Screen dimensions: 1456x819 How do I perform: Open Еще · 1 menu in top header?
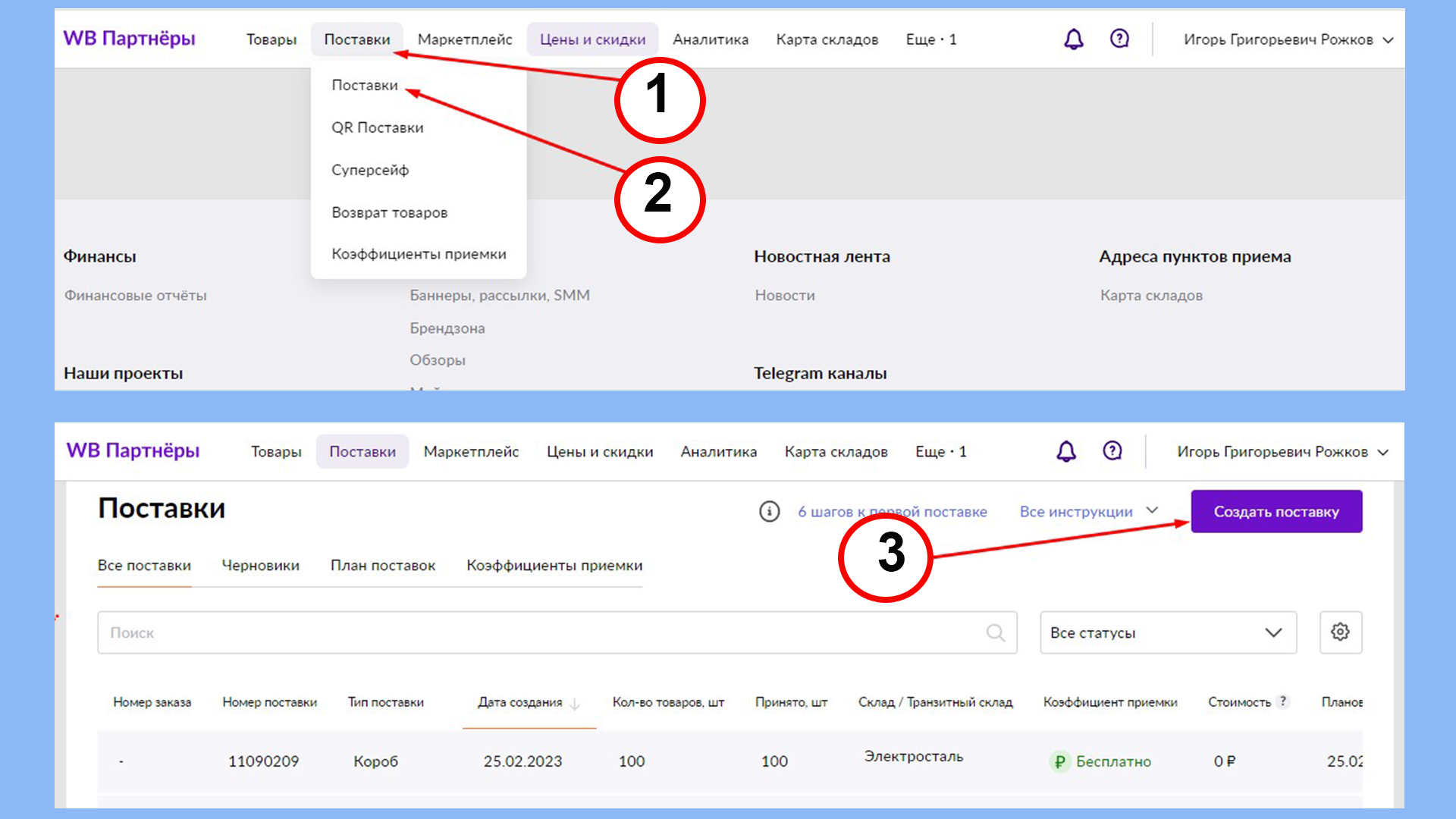[x=931, y=39]
